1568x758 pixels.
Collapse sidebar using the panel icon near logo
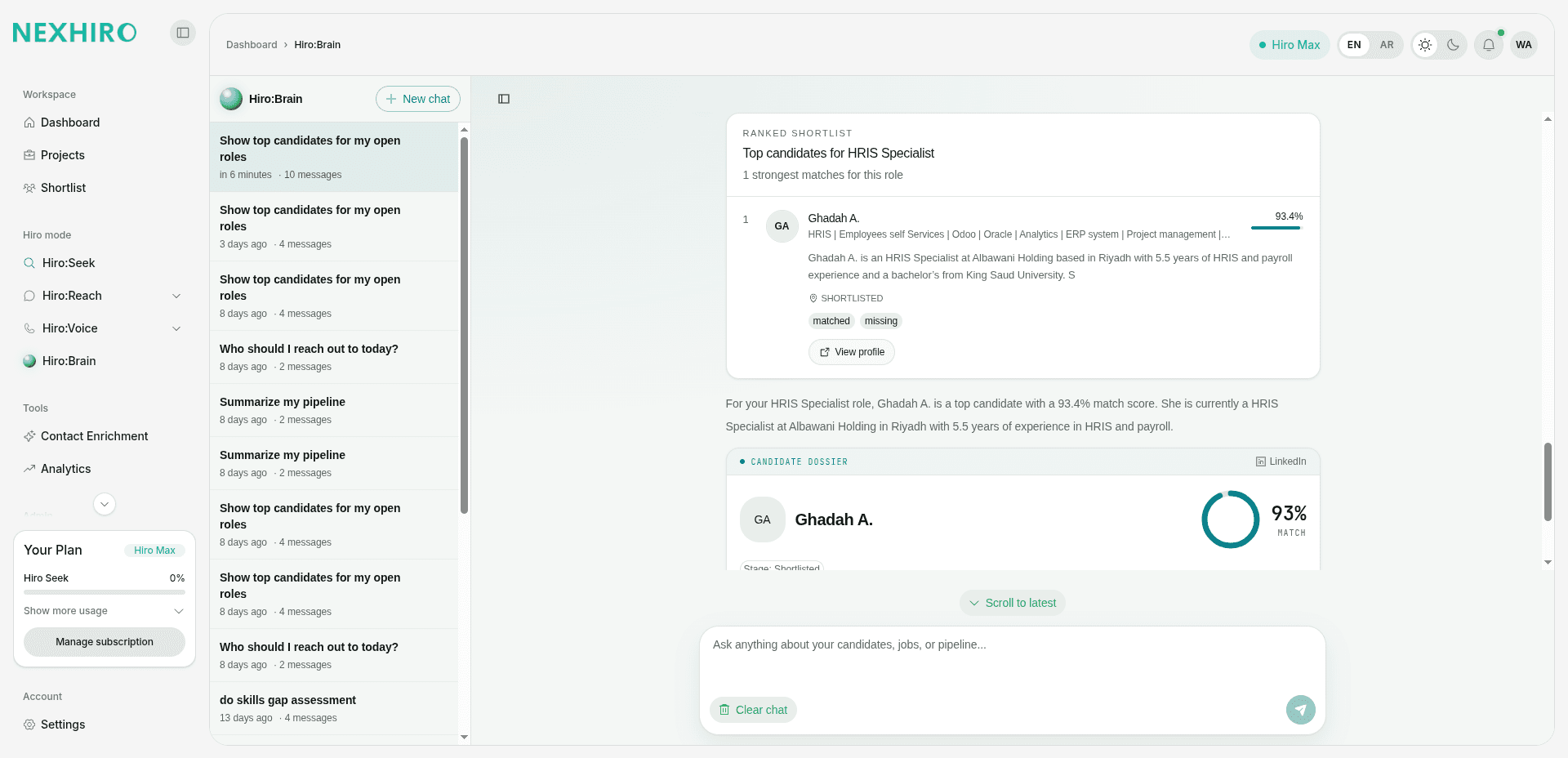(x=183, y=33)
